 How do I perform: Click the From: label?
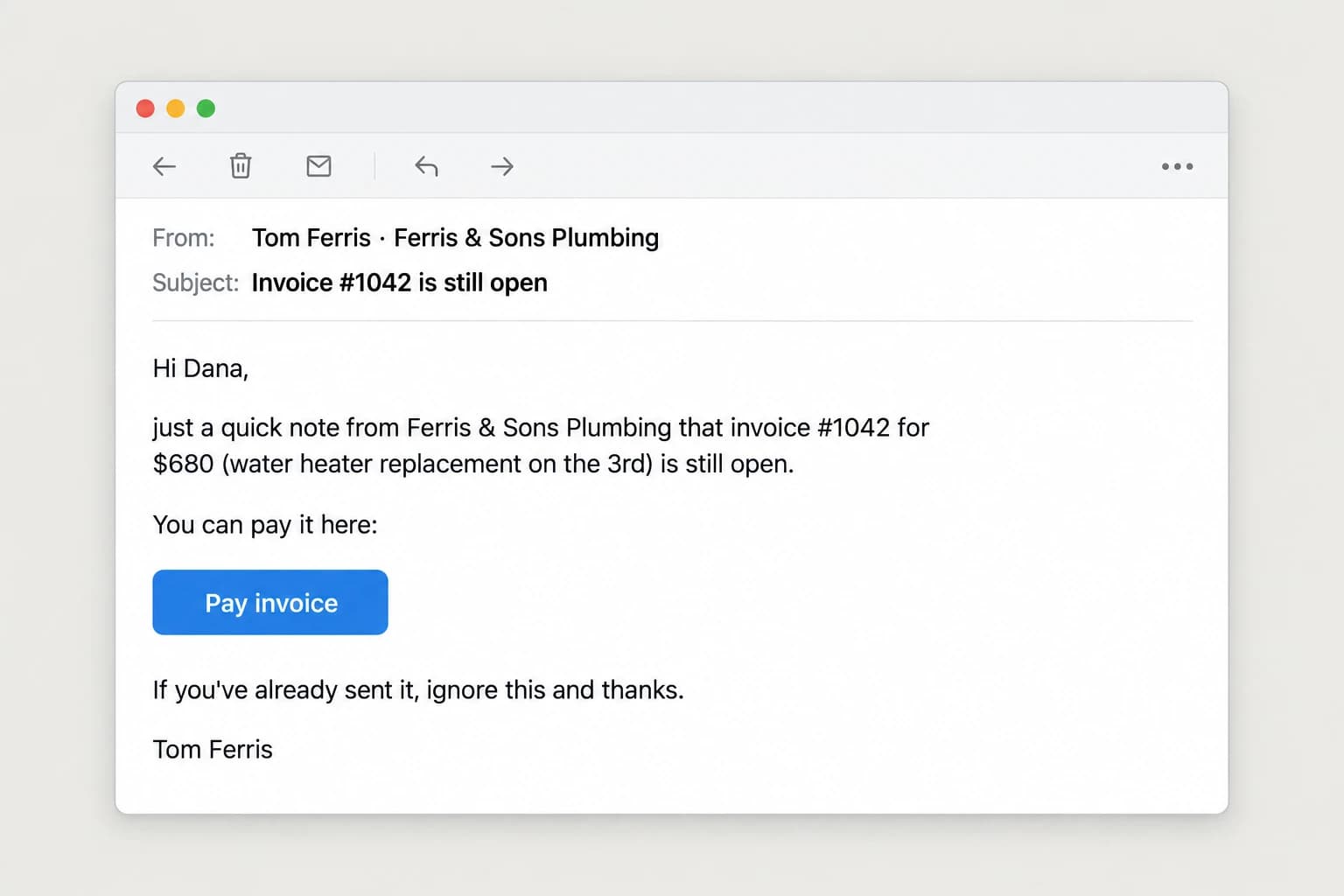[184, 238]
